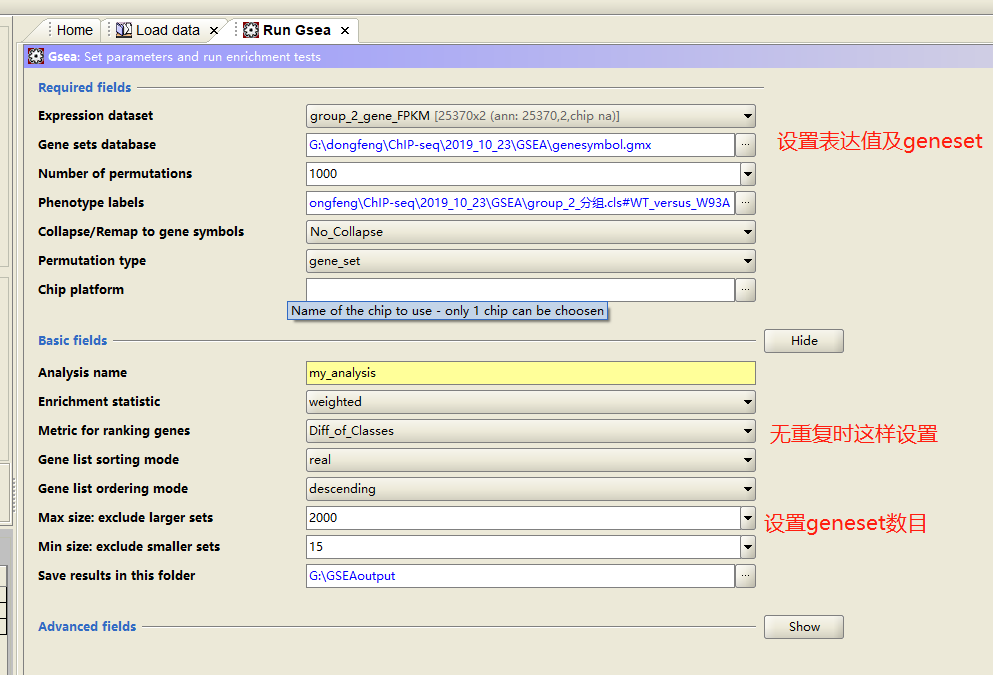993x675 pixels.
Task: Click the Run Gsea tab icon
Action: point(251,30)
